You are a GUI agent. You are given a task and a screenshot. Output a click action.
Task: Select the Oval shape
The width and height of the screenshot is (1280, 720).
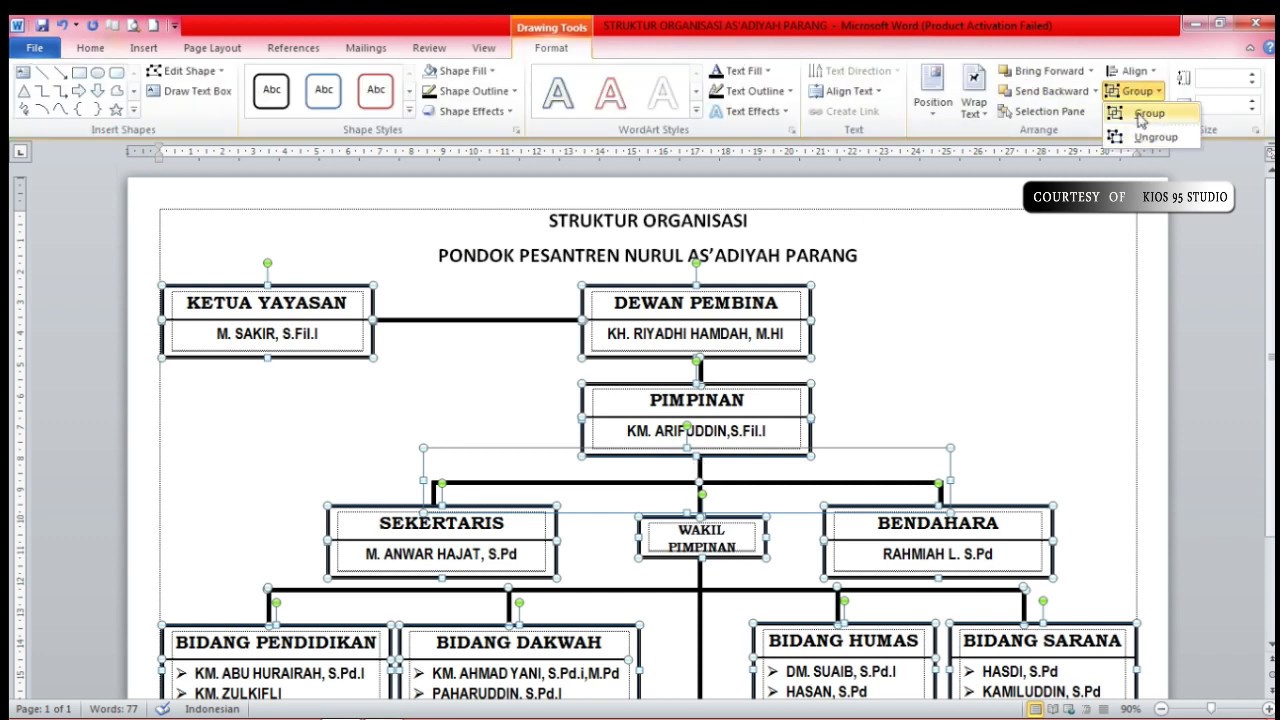pyautogui.click(x=98, y=73)
